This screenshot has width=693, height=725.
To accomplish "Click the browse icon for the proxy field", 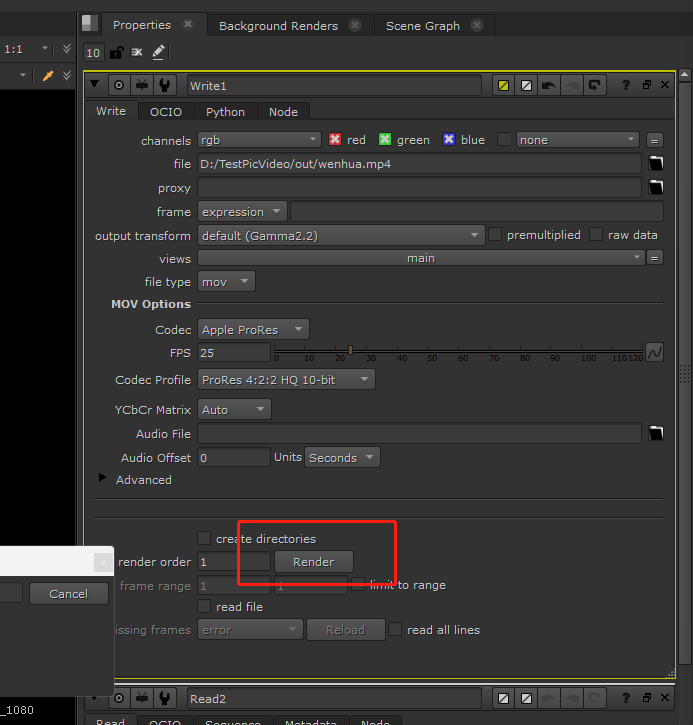I will pyautogui.click(x=656, y=188).
